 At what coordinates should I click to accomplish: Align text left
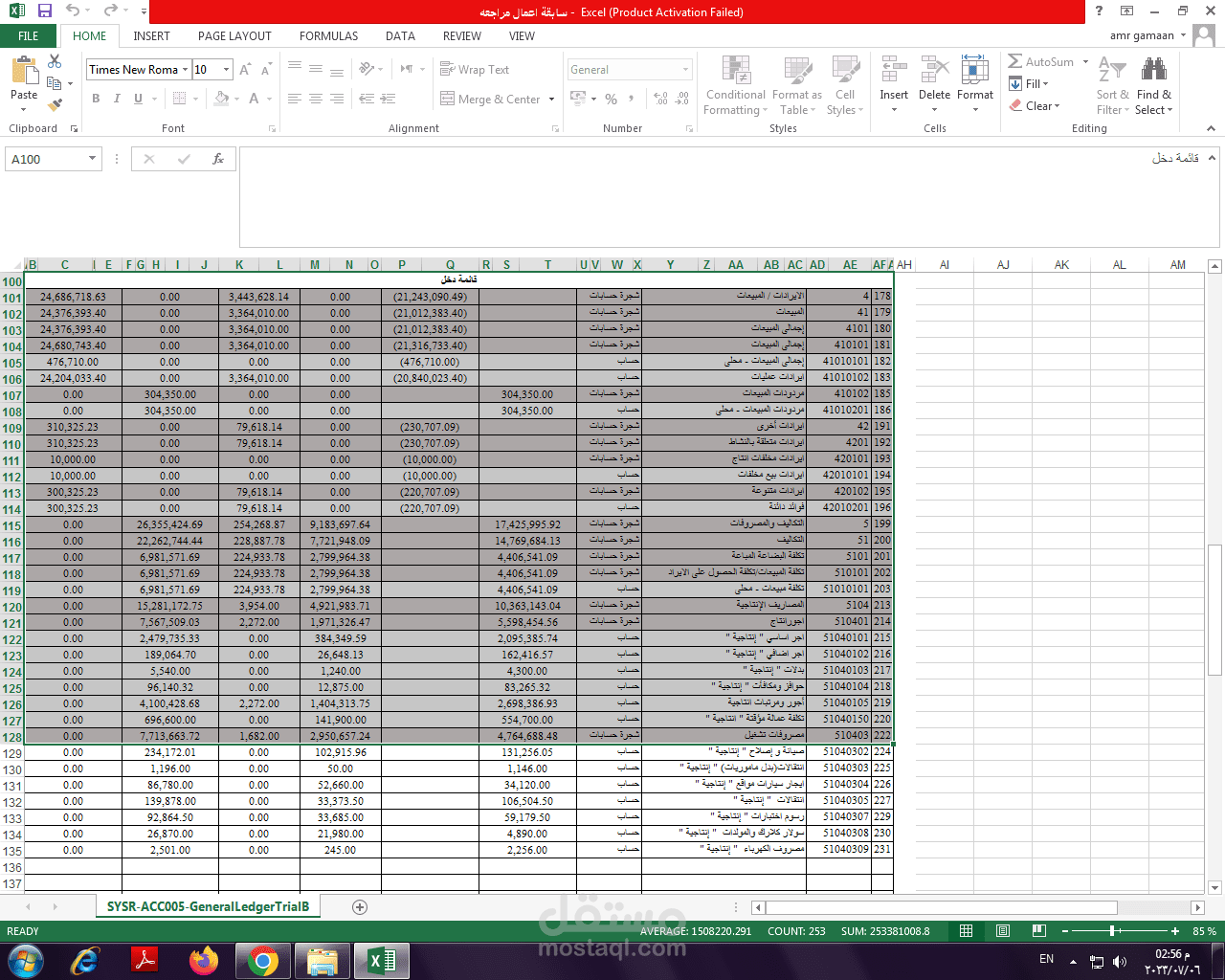tap(295, 99)
